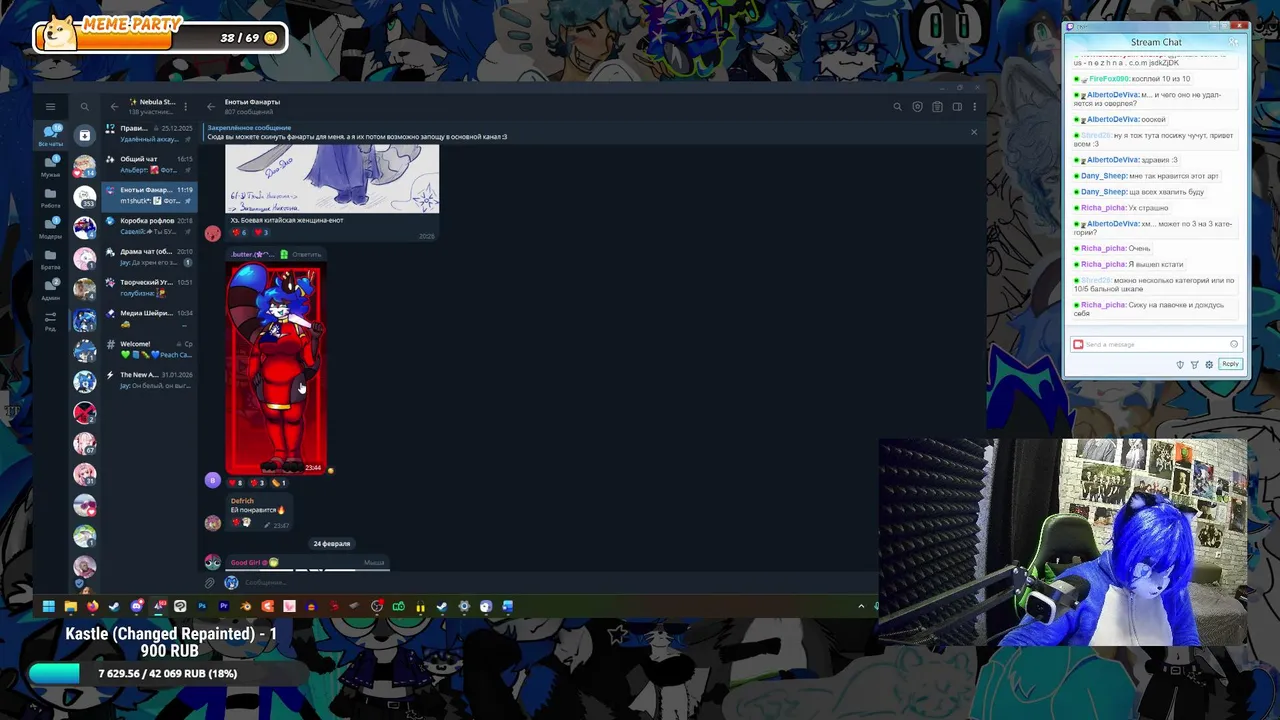The height and width of the screenshot is (720, 1280).
Task: Open the Еноты Фанар... topic row
Action: (x=150, y=196)
